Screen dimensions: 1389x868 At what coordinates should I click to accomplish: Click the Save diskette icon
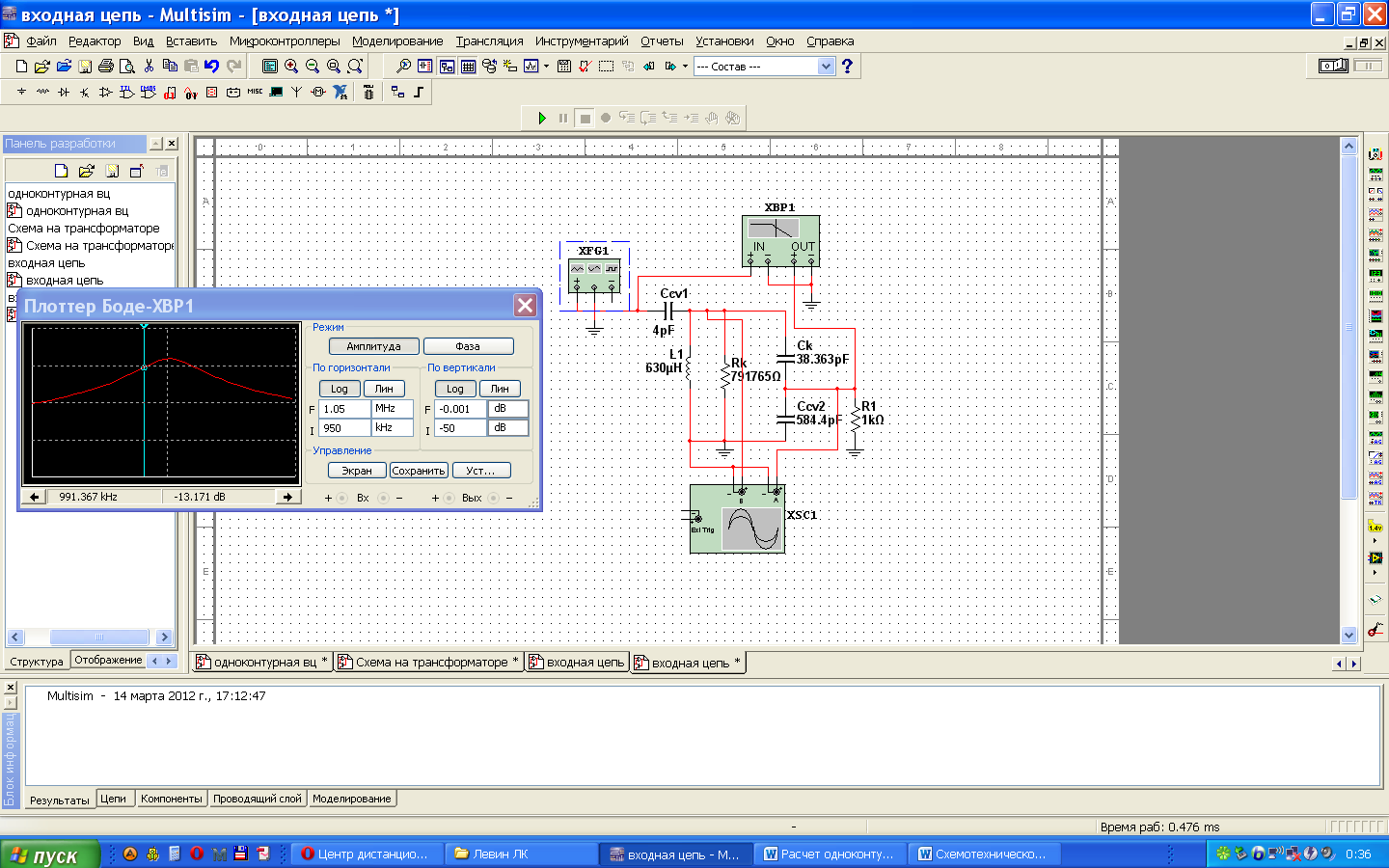point(85,67)
